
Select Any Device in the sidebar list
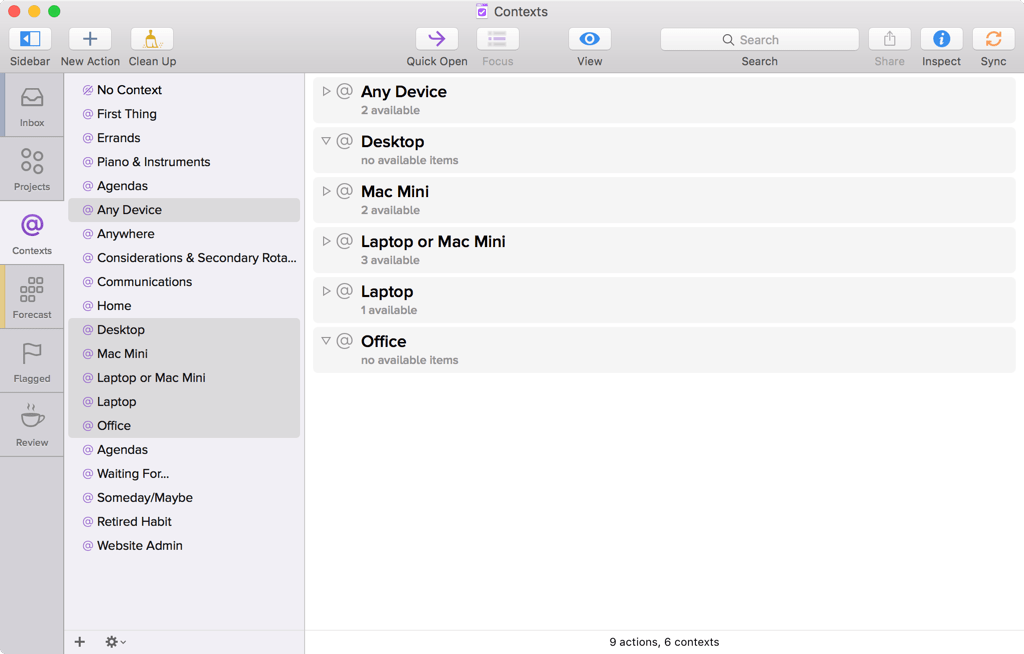click(x=184, y=210)
